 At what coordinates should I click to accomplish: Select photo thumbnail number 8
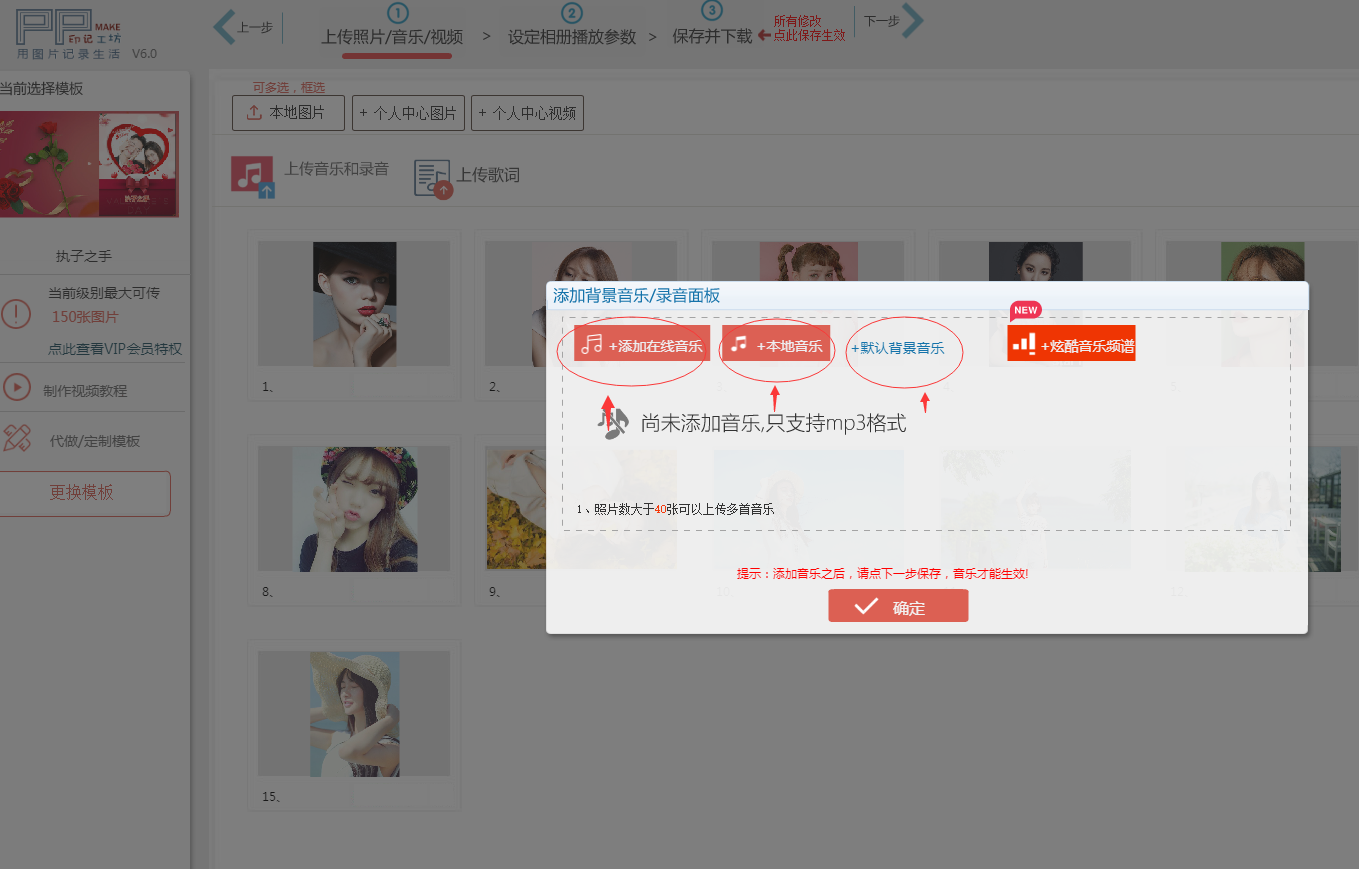[354, 509]
